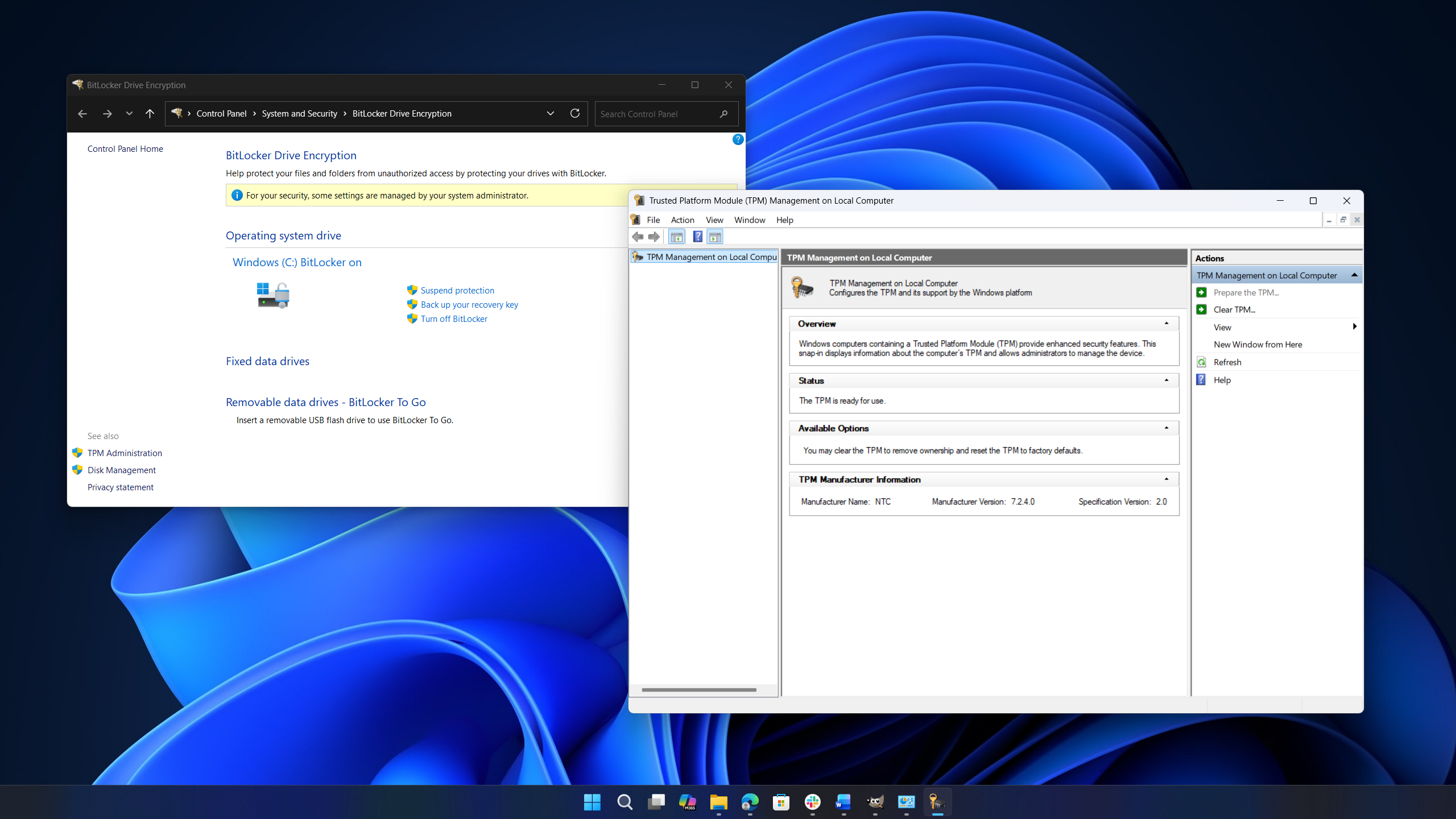Click the Show/Hide Action Pane toolbar icon
The width and height of the screenshot is (1456, 819).
tap(715, 236)
